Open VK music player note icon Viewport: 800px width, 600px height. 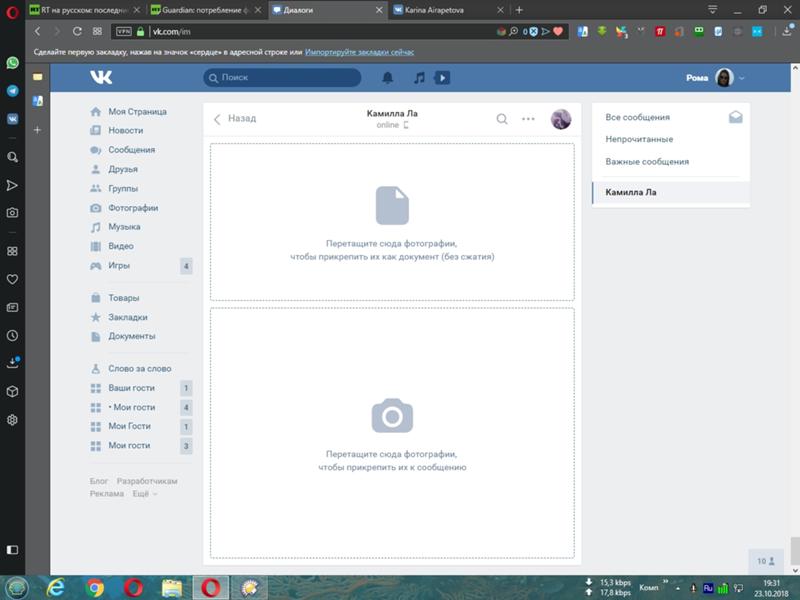coord(419,78)
